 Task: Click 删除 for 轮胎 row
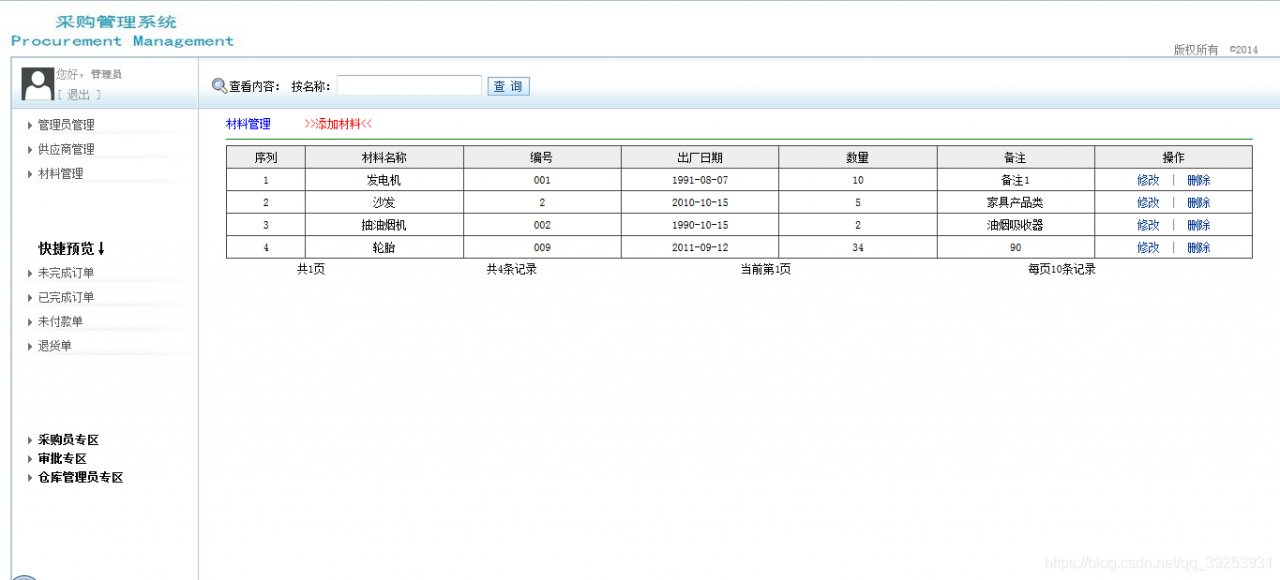click(x=1198, y=247)
